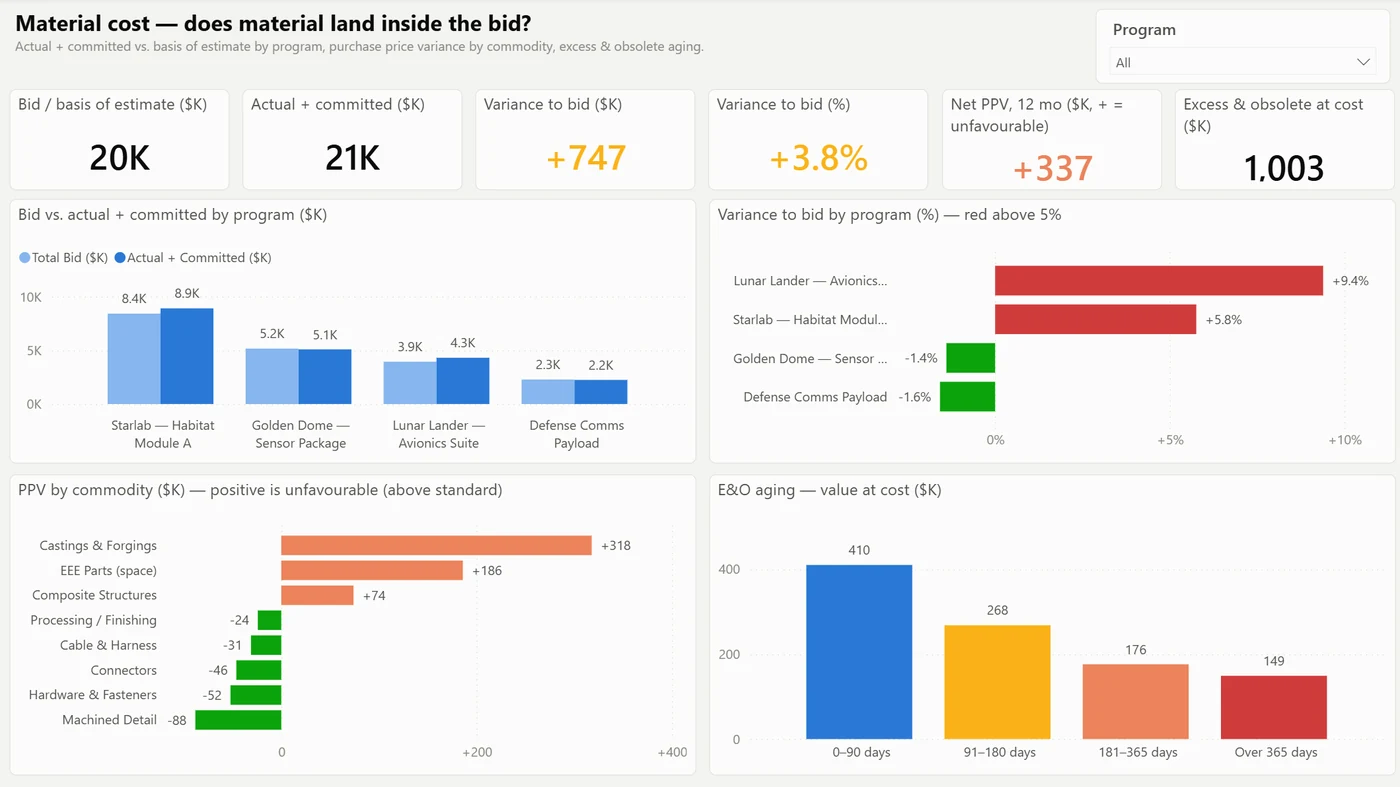Click the 181–365 days E&O bar
1400x787 pixels.
1135,702
